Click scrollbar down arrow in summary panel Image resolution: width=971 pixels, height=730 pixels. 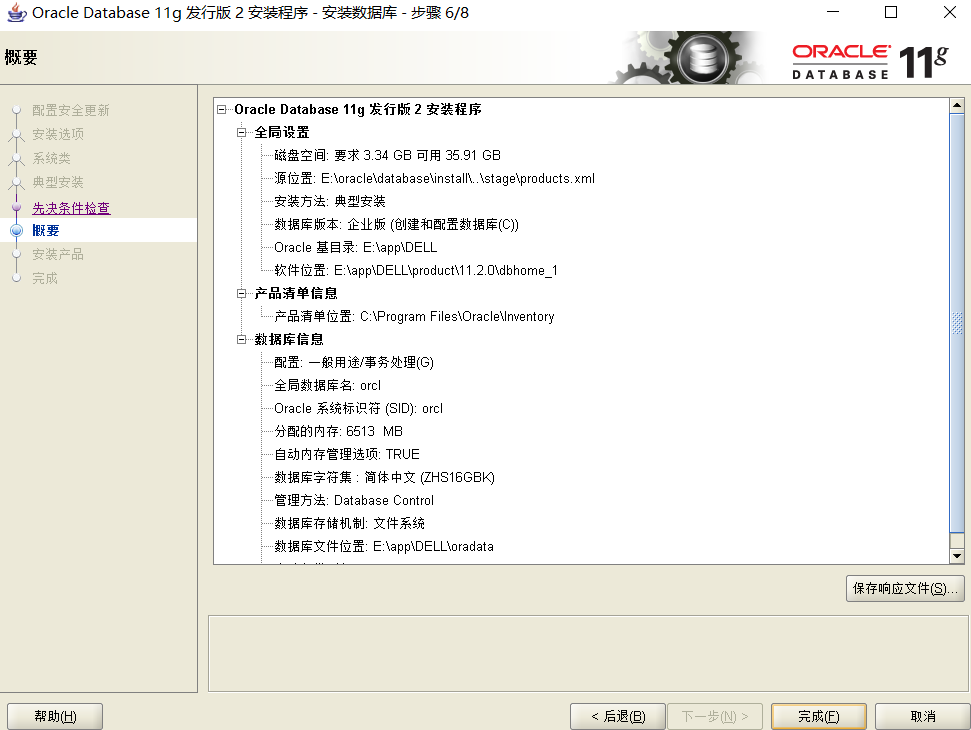pyautogui.click(x=956, y=555)
